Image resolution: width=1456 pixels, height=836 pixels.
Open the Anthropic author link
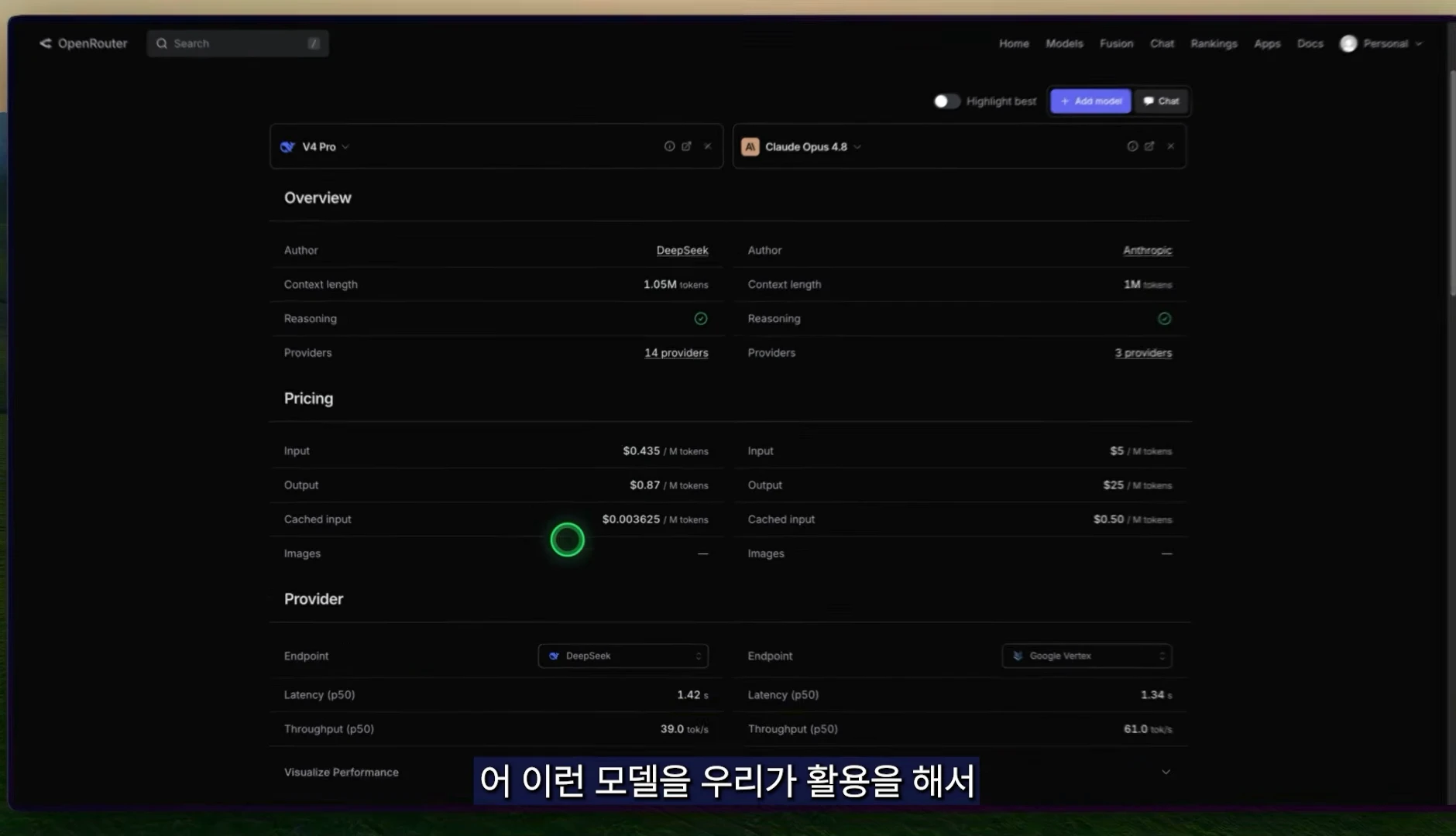pos(1147,250)
